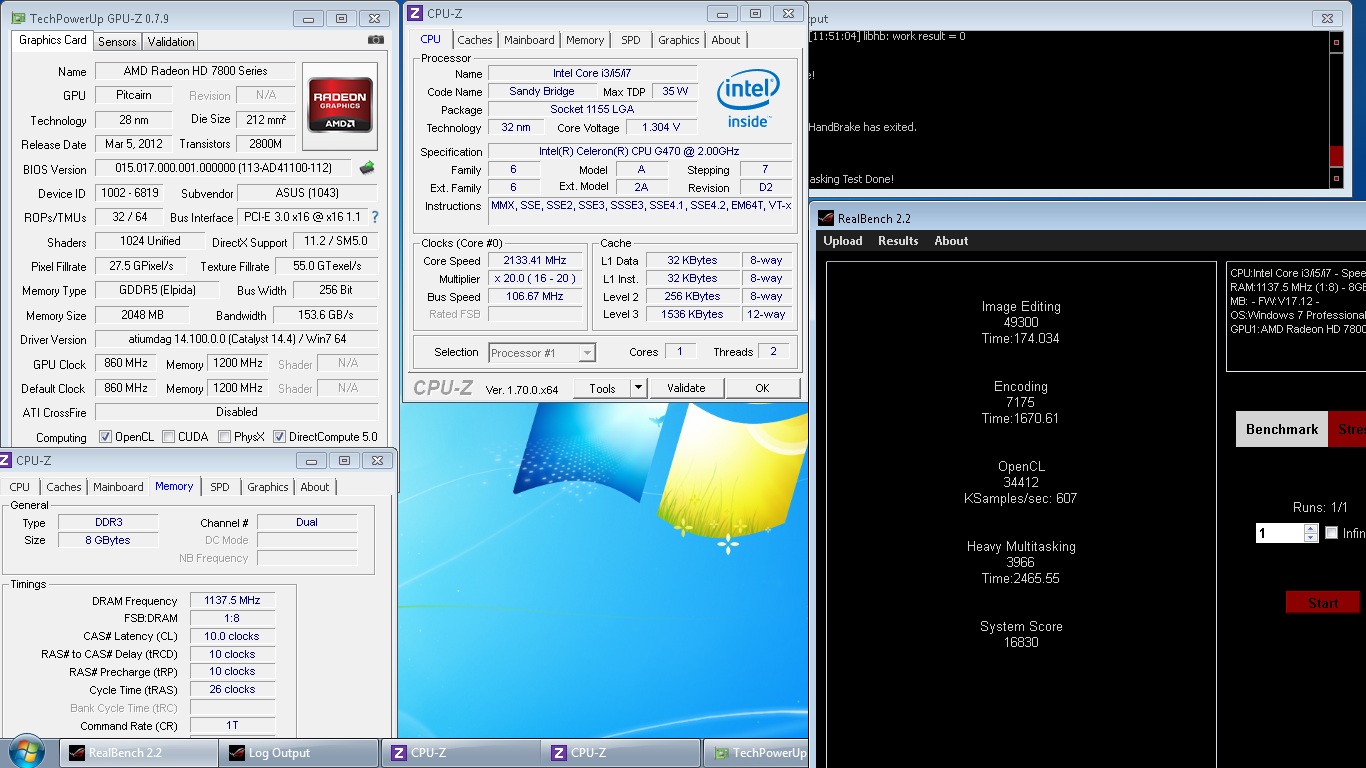Viewport: 1366px width, 768px height.
Task: Click the Log Output window scrollbar
Action: tap(1336, 110)
